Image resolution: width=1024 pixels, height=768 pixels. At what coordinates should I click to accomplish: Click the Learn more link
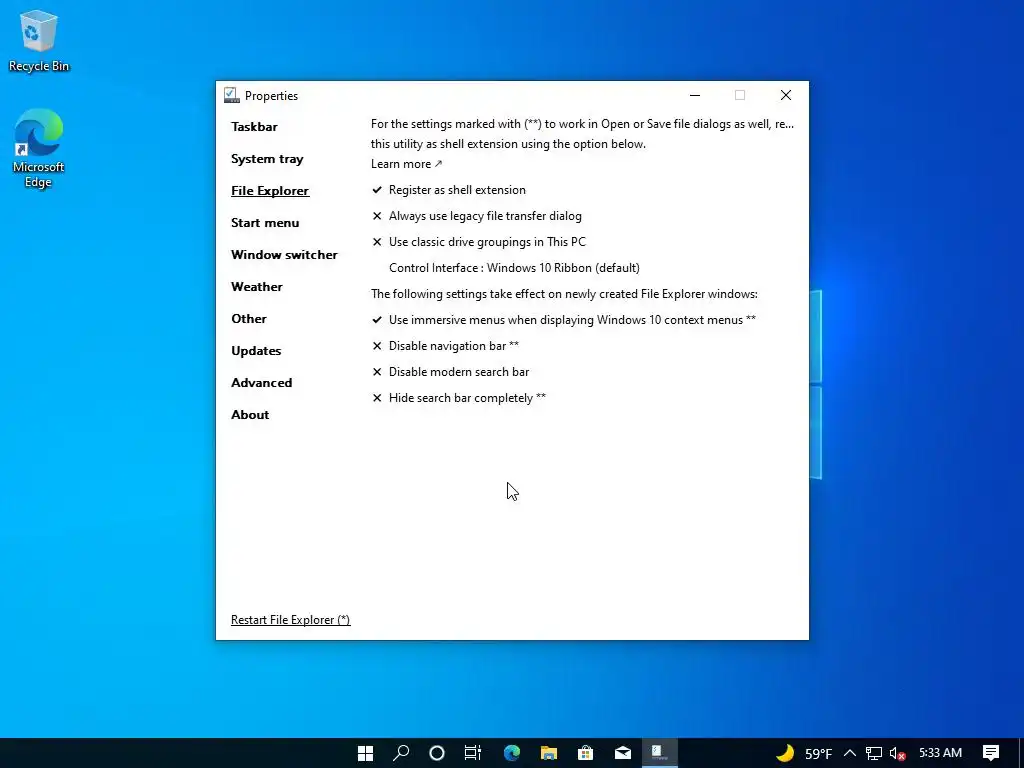coord(406,164)
